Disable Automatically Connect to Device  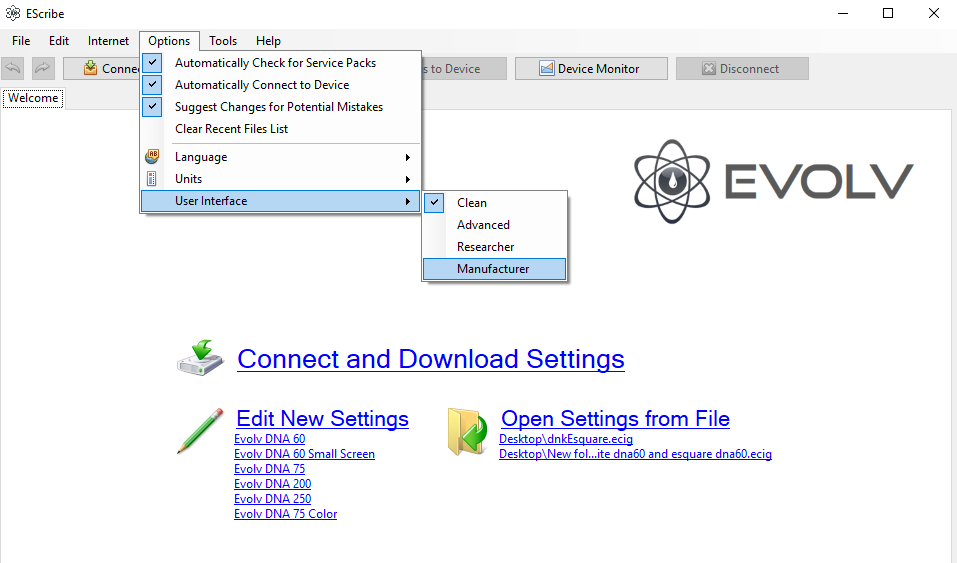pyautogui.click(x=262, y=85)
